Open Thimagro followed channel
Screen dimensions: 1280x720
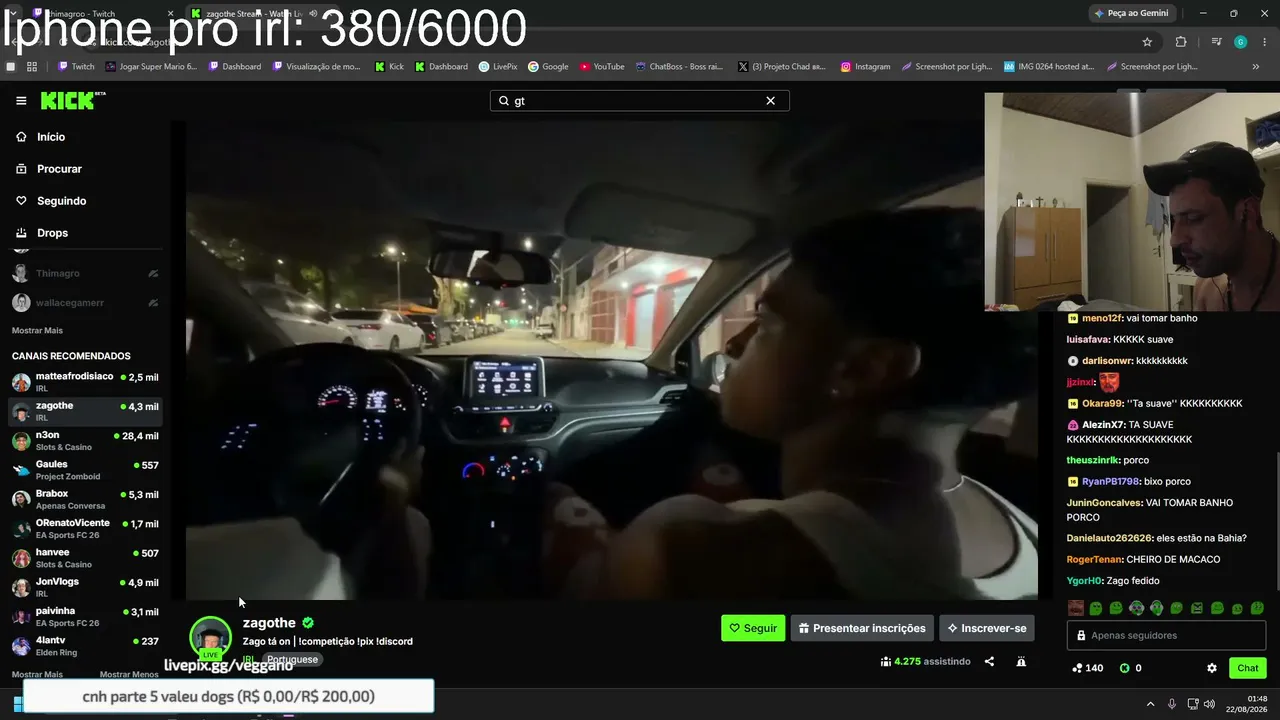click(85, 273)
